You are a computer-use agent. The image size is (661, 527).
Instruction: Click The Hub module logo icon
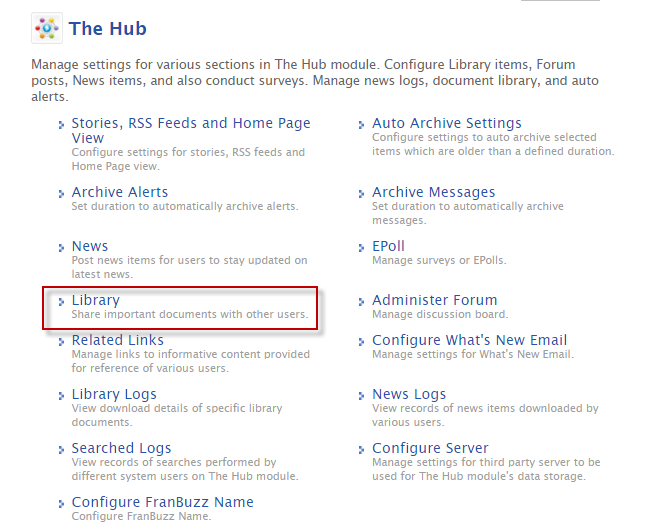coord(47,28)
